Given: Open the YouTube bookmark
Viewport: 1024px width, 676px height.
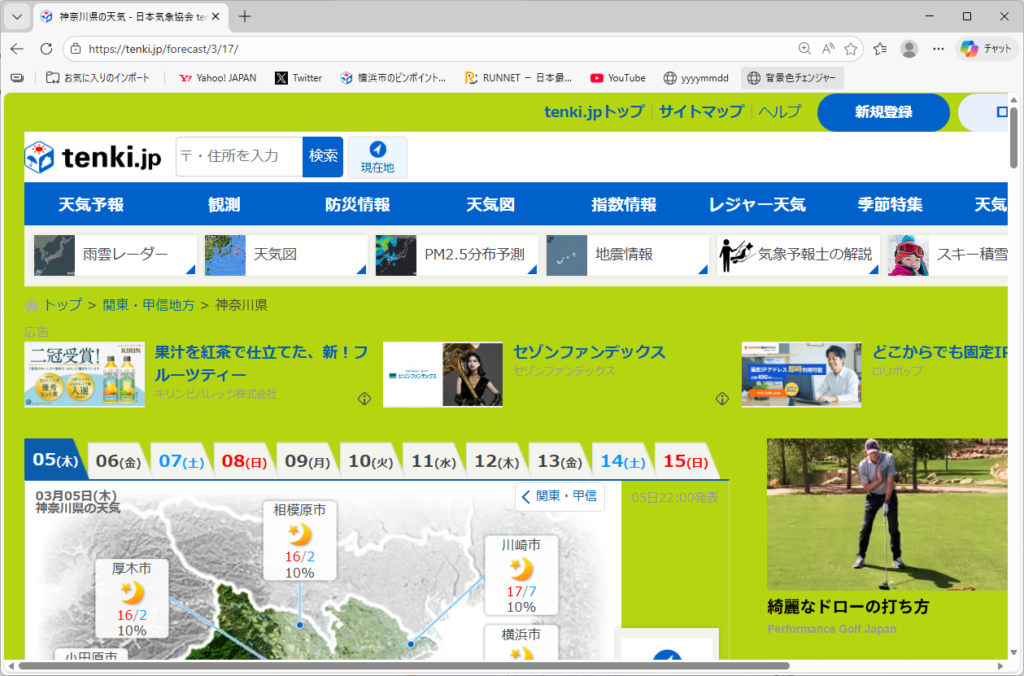Looking at the screenshot, I should click(617, 77).
